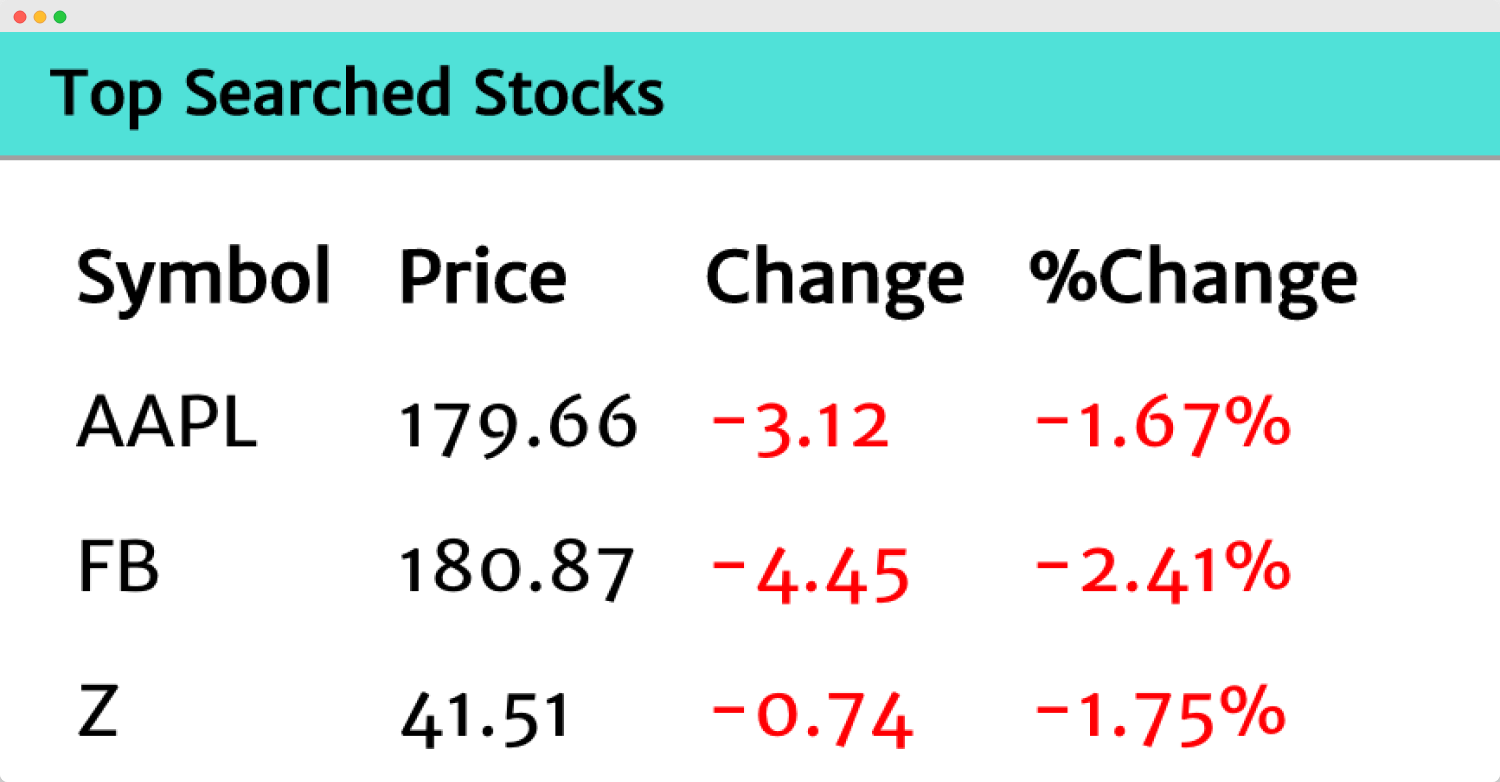Maximize the window with green button
This screenshot has width=1500, height=782.
pos(60,17)
